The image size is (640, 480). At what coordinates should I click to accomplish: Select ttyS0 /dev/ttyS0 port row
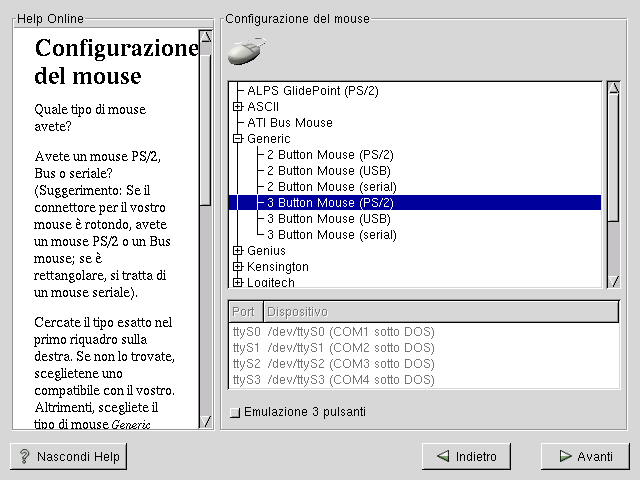click(333, 332)
